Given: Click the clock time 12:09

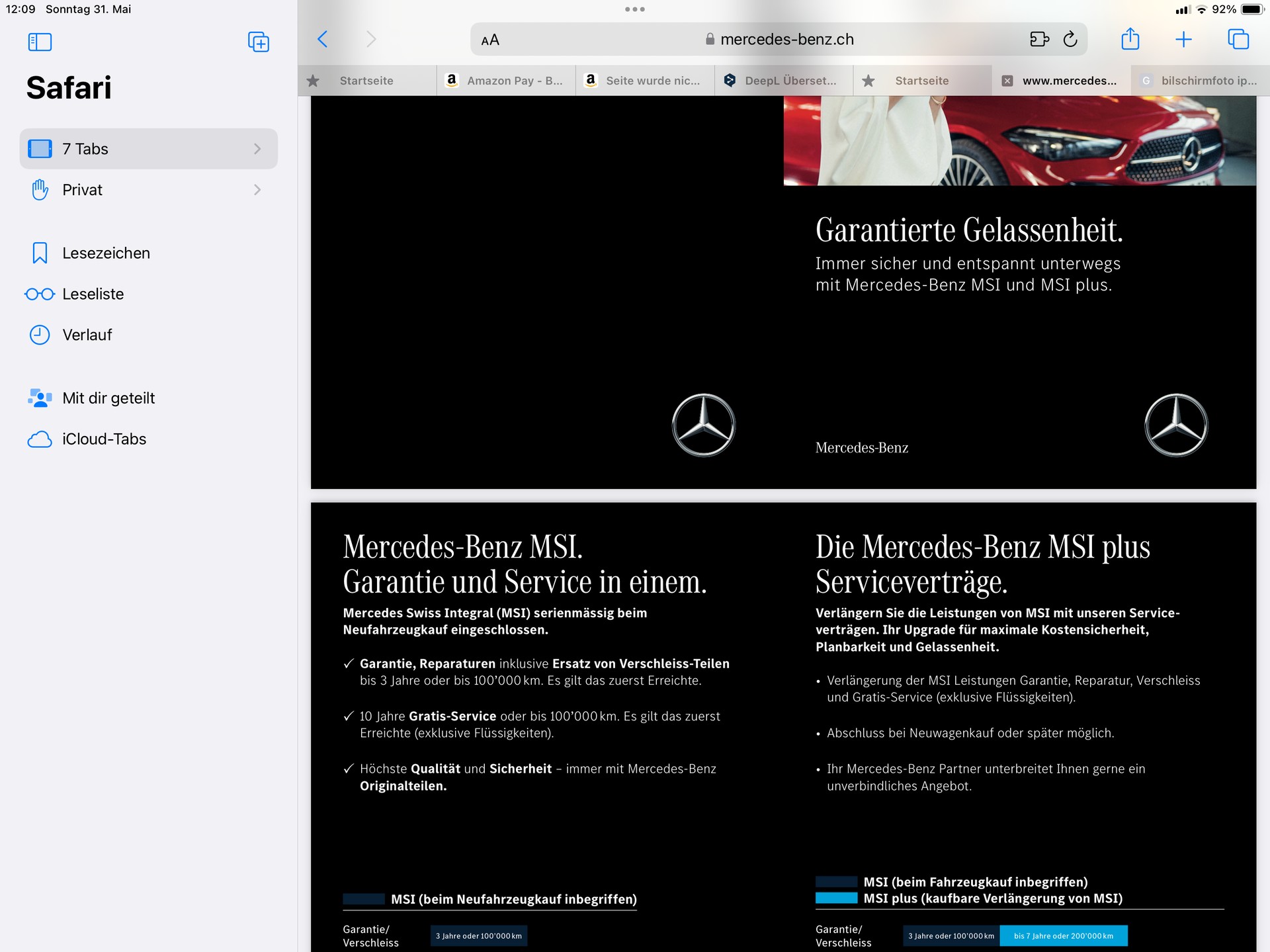Looking at the screenshot, I should 21,9.
